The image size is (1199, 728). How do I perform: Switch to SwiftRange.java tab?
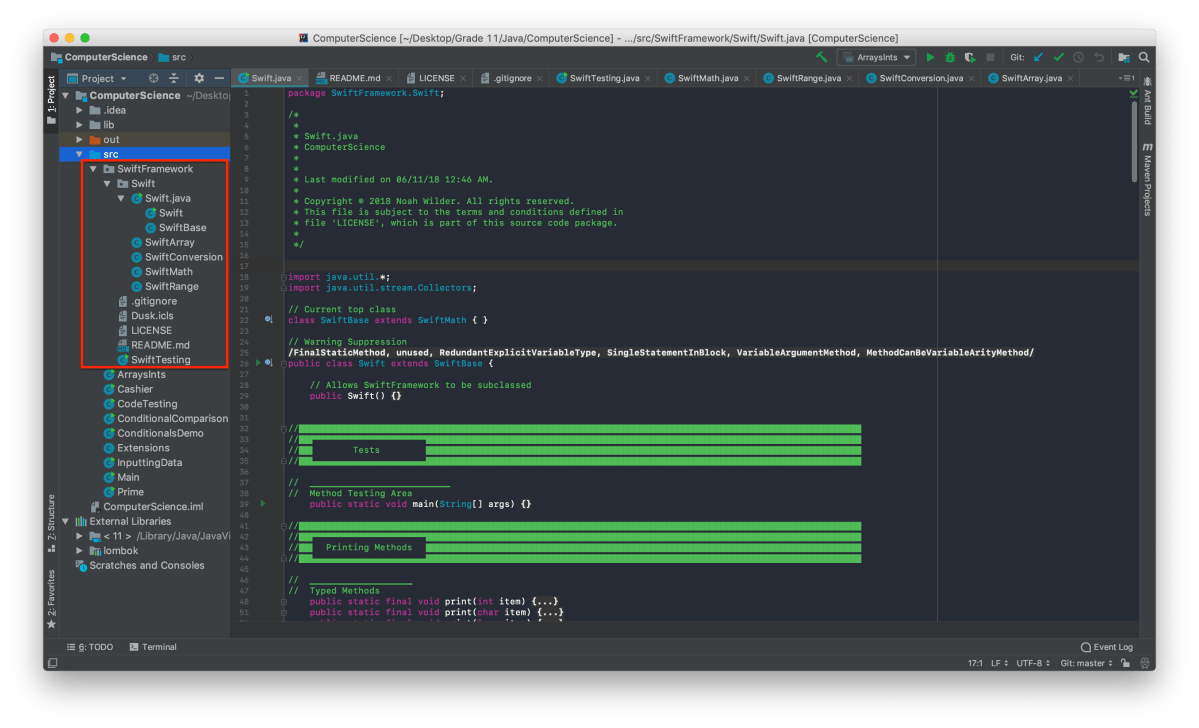pyautogui.click(x=808, y=78)
